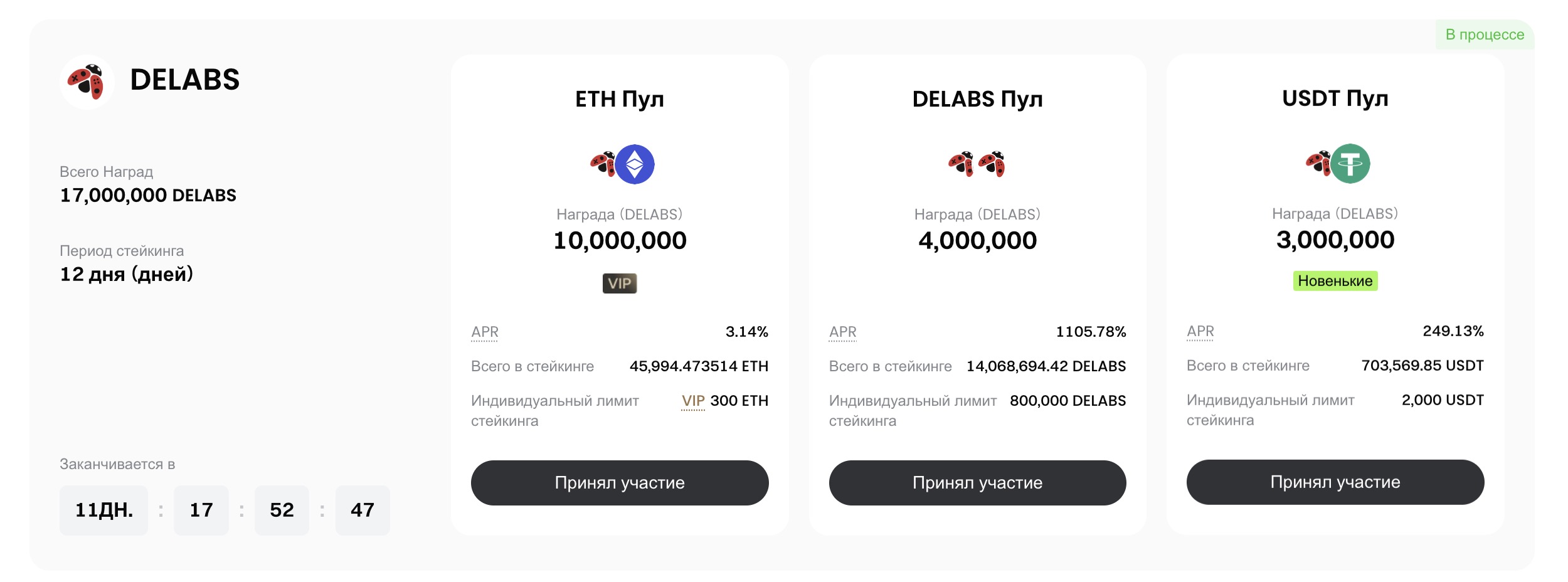Click the green Новенькие badge
Image resolution: width=1568 pixels, height=582 pixels.
(x=1335, y=281)
